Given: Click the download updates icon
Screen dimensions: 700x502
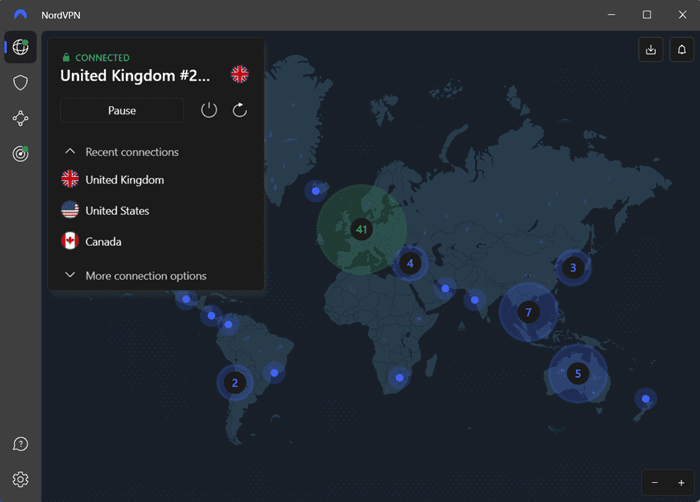Looking at the screenshot, I should (x=651, y=50).
